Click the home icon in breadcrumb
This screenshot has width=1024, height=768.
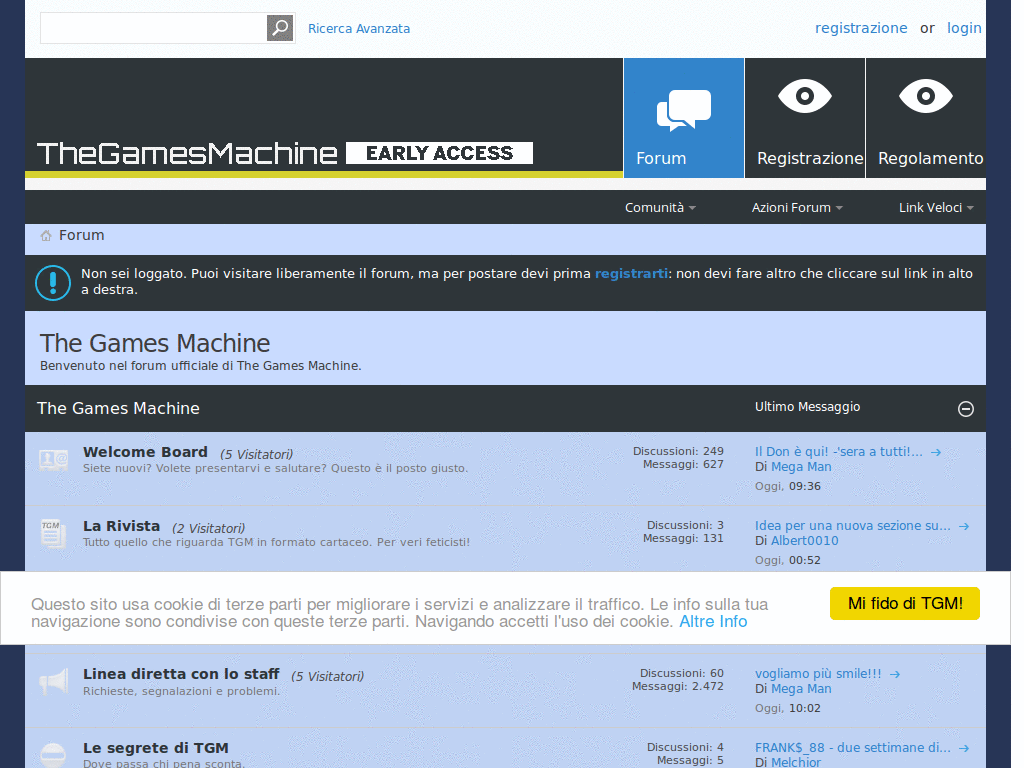[x=46, y=236]
